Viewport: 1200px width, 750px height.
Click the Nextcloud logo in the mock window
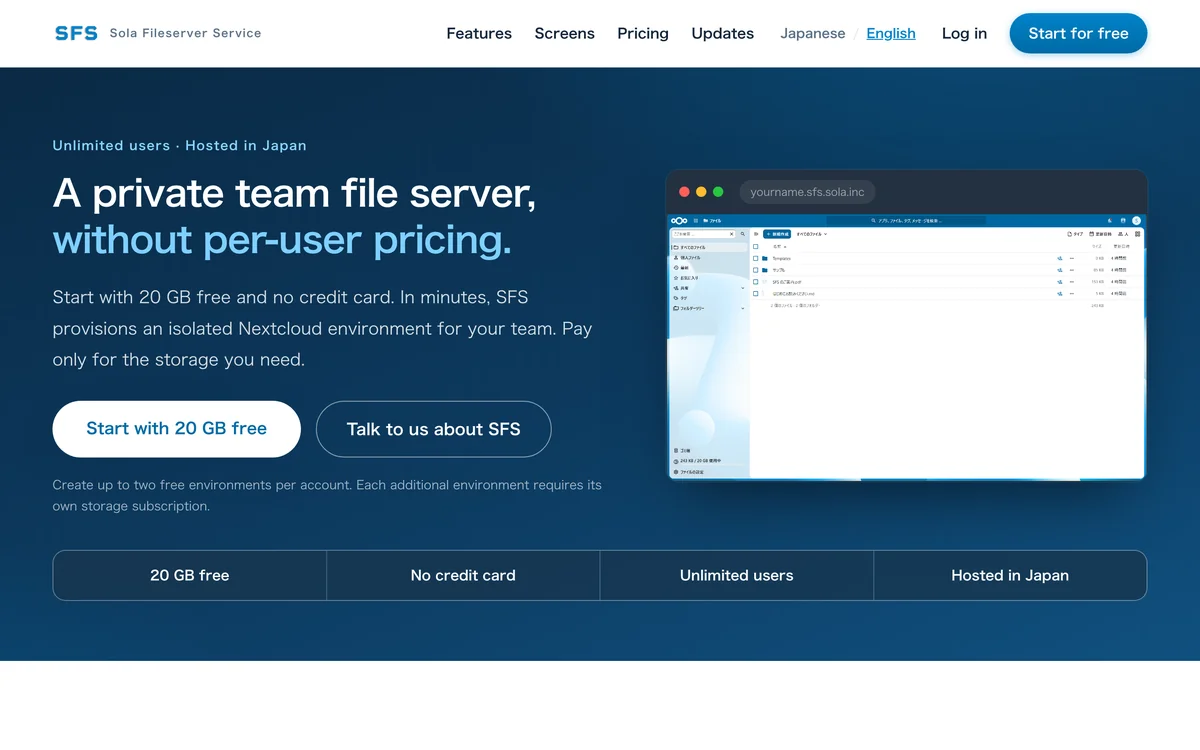679,220
